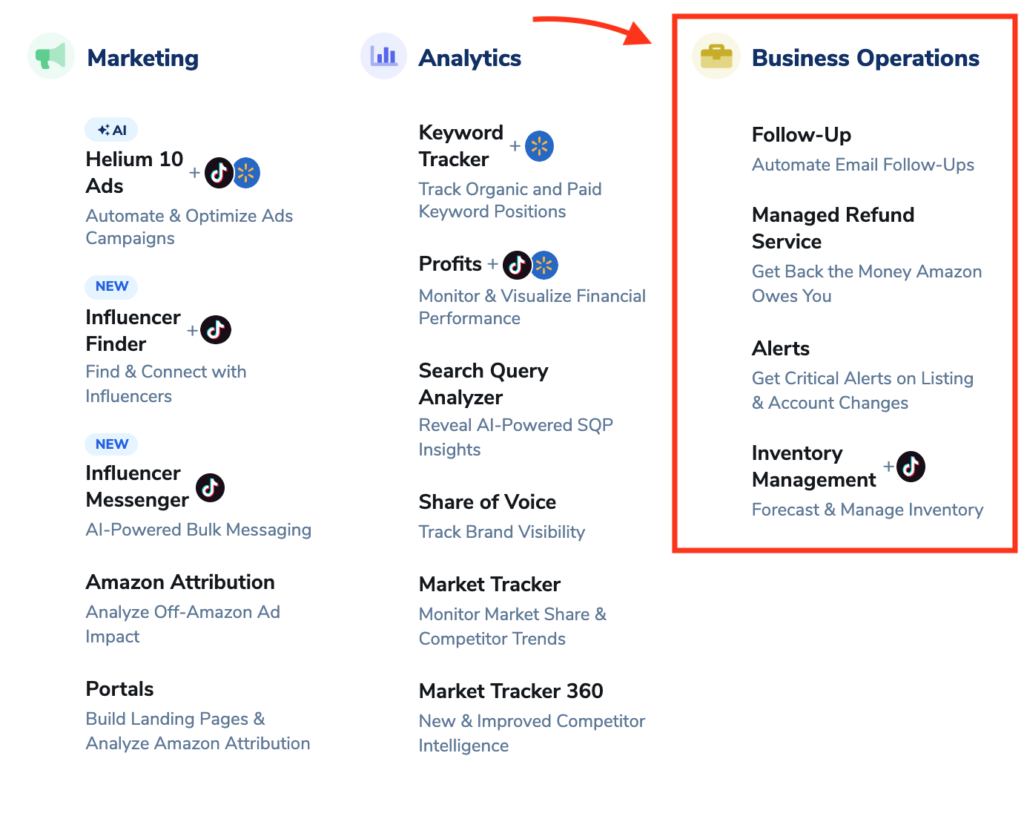This screenshot has height=819, width=1024.
Task: Click the AI badge above Helium 10 Ads
Action: [x=111, y=130]
